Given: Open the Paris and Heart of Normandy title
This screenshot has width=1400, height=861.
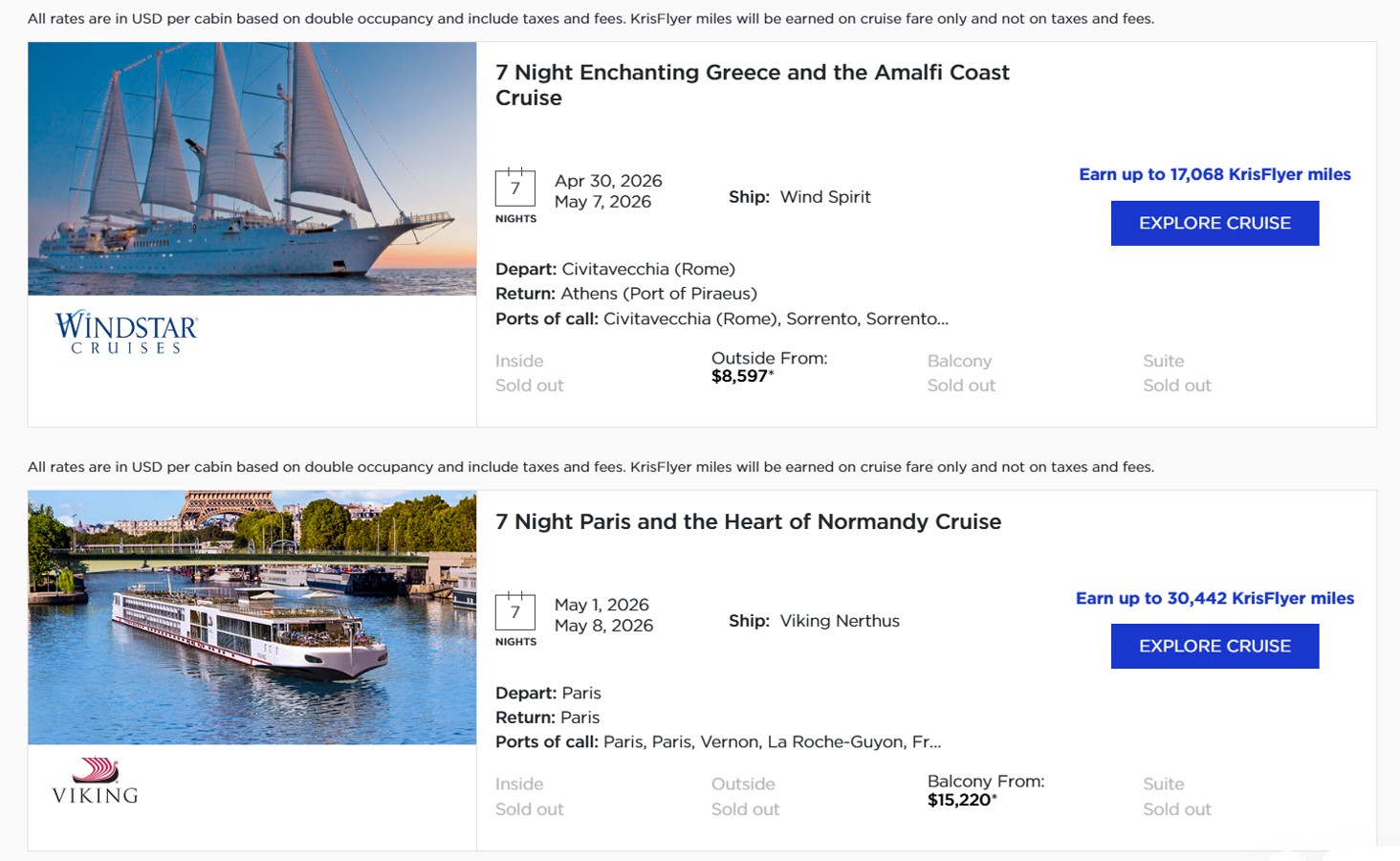Looking at the screenshot, I should point(748,521).
